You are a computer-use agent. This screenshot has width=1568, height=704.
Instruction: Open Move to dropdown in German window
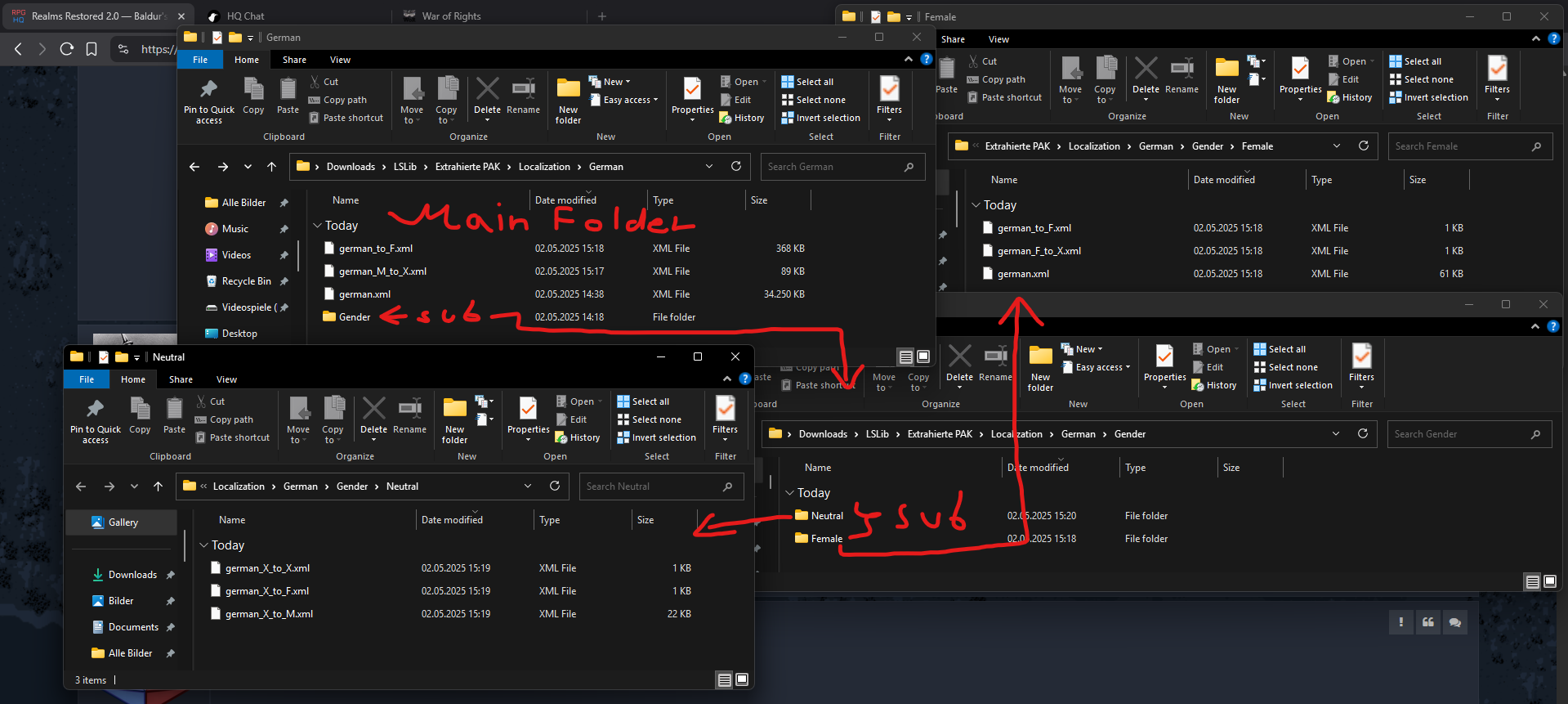pos(412,100)
